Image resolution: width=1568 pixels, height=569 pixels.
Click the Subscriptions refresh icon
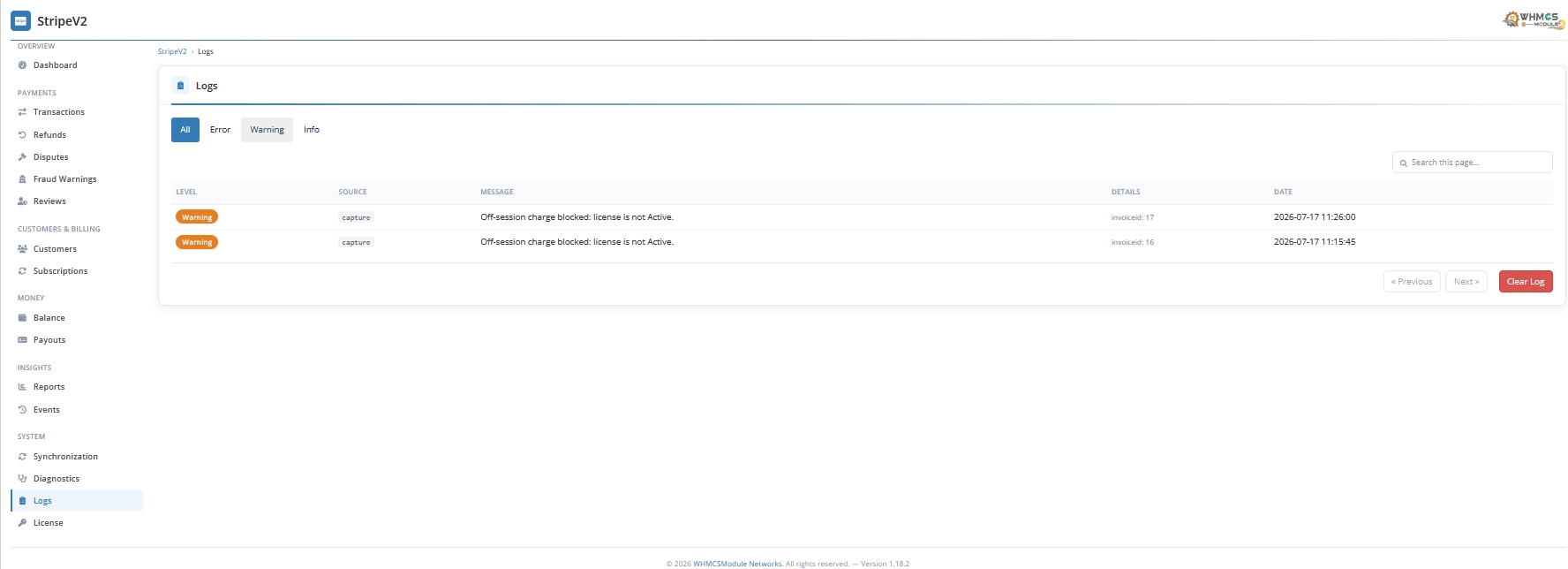pyautogui.click(x=22, y=271)
